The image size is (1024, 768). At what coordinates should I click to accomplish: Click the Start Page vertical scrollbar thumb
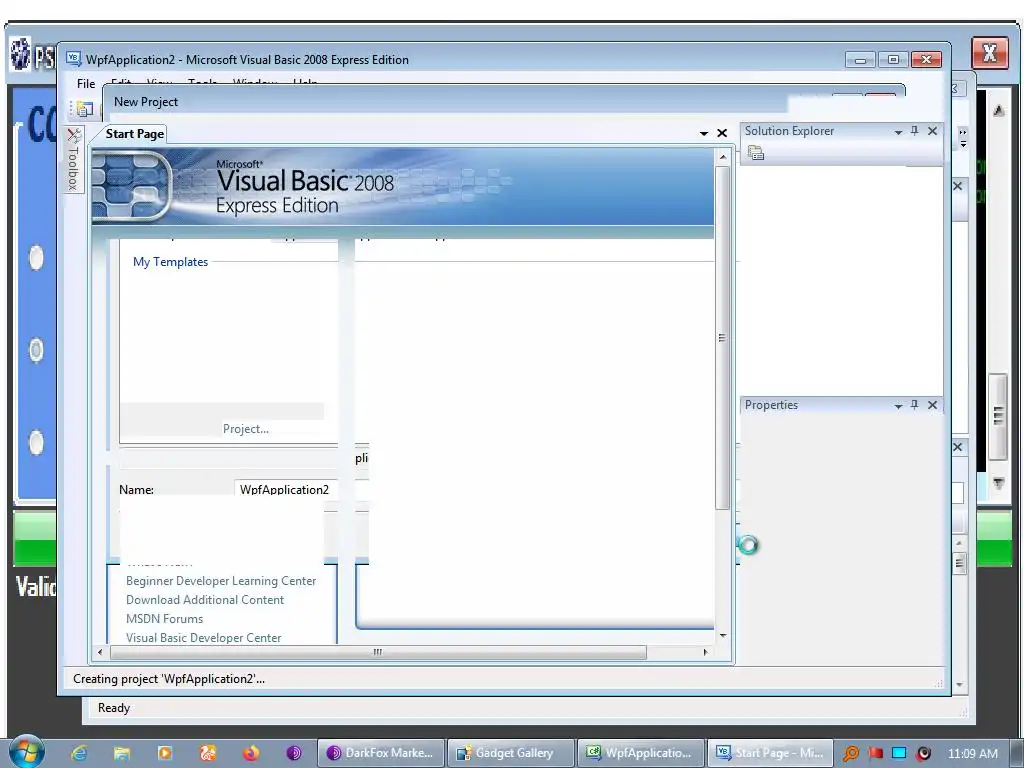click(722, 338)
